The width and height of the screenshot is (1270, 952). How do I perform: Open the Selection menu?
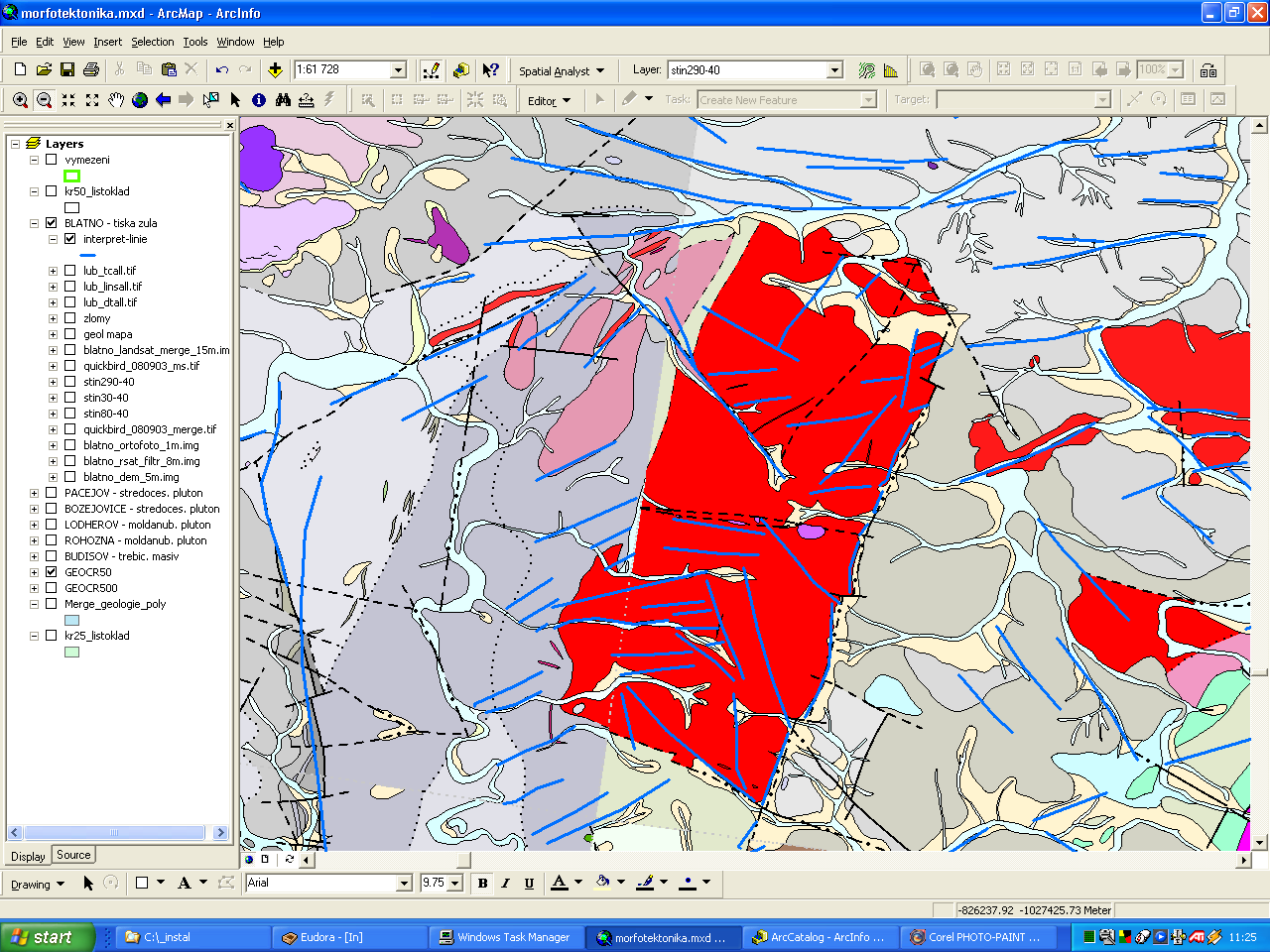point(152,42)
